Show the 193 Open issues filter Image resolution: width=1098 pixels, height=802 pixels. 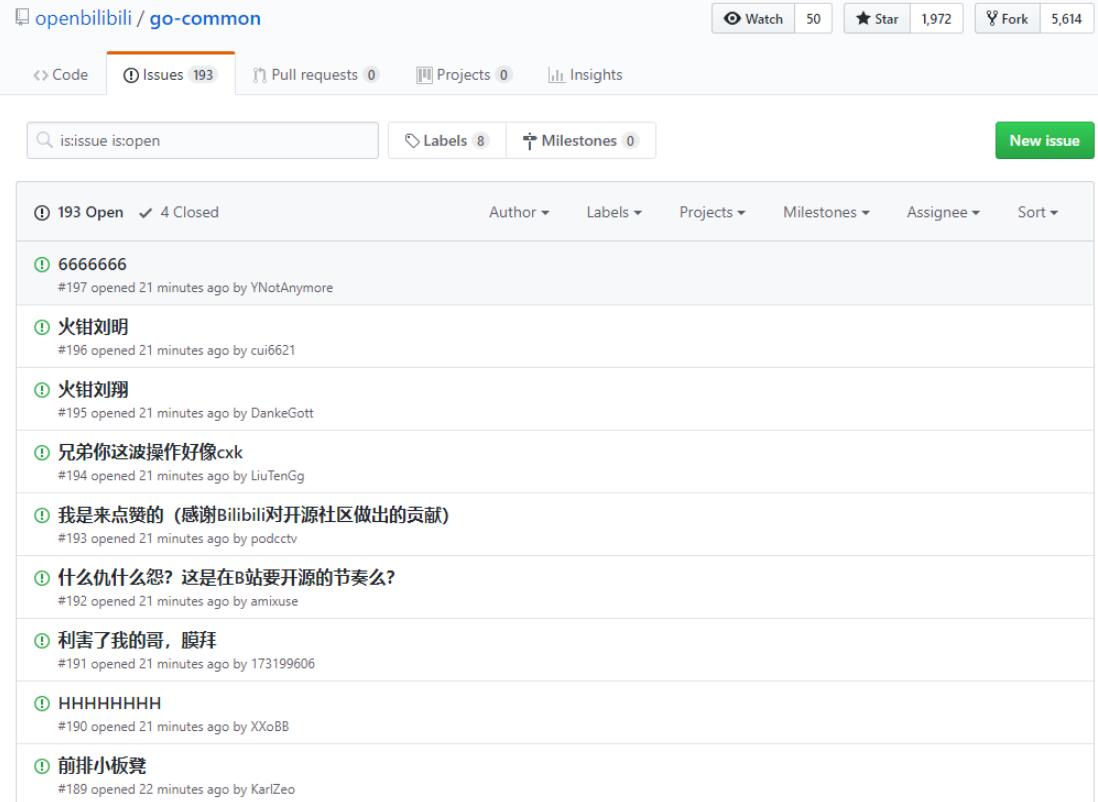(79, 212)
